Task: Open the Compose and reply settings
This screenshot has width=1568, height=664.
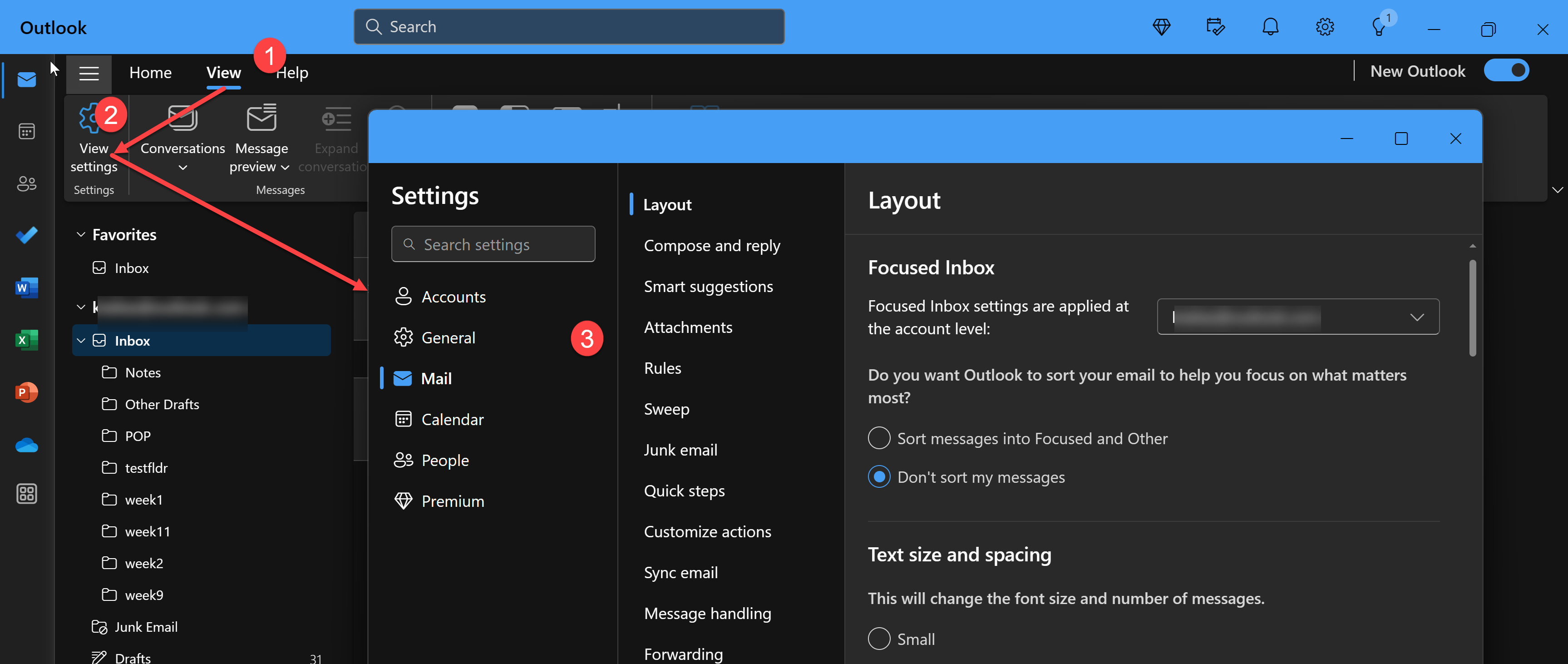Action: [x=711, y=246]
